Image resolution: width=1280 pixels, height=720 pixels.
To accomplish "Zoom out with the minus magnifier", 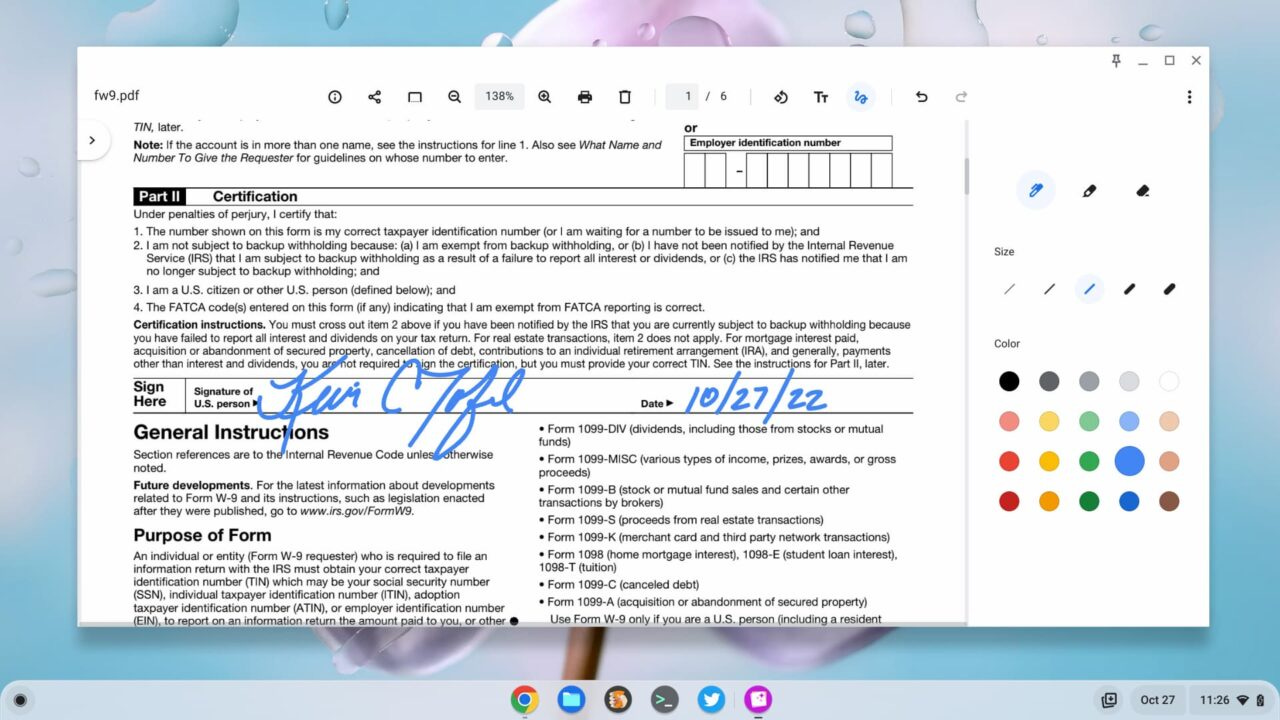I will 454,97.
